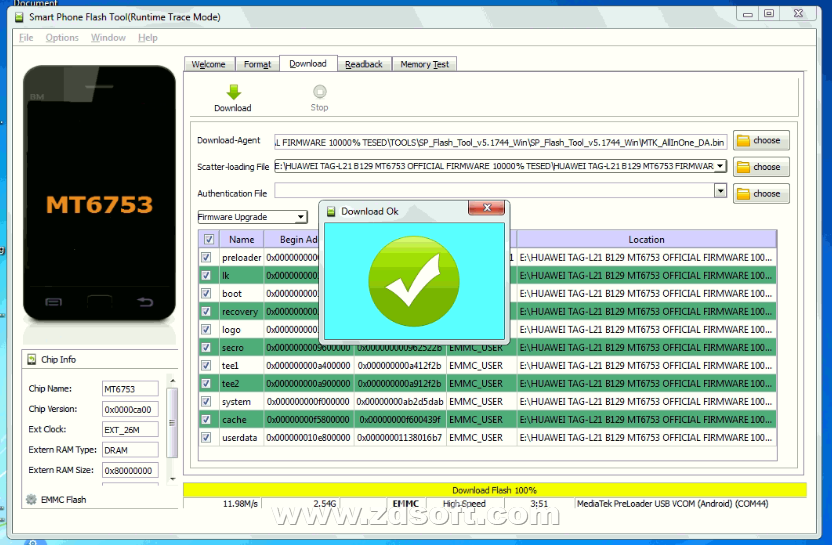Click the Chip Info panel scrollbar
This screenshot has height=545, width=832.
(x=172, y=422)
